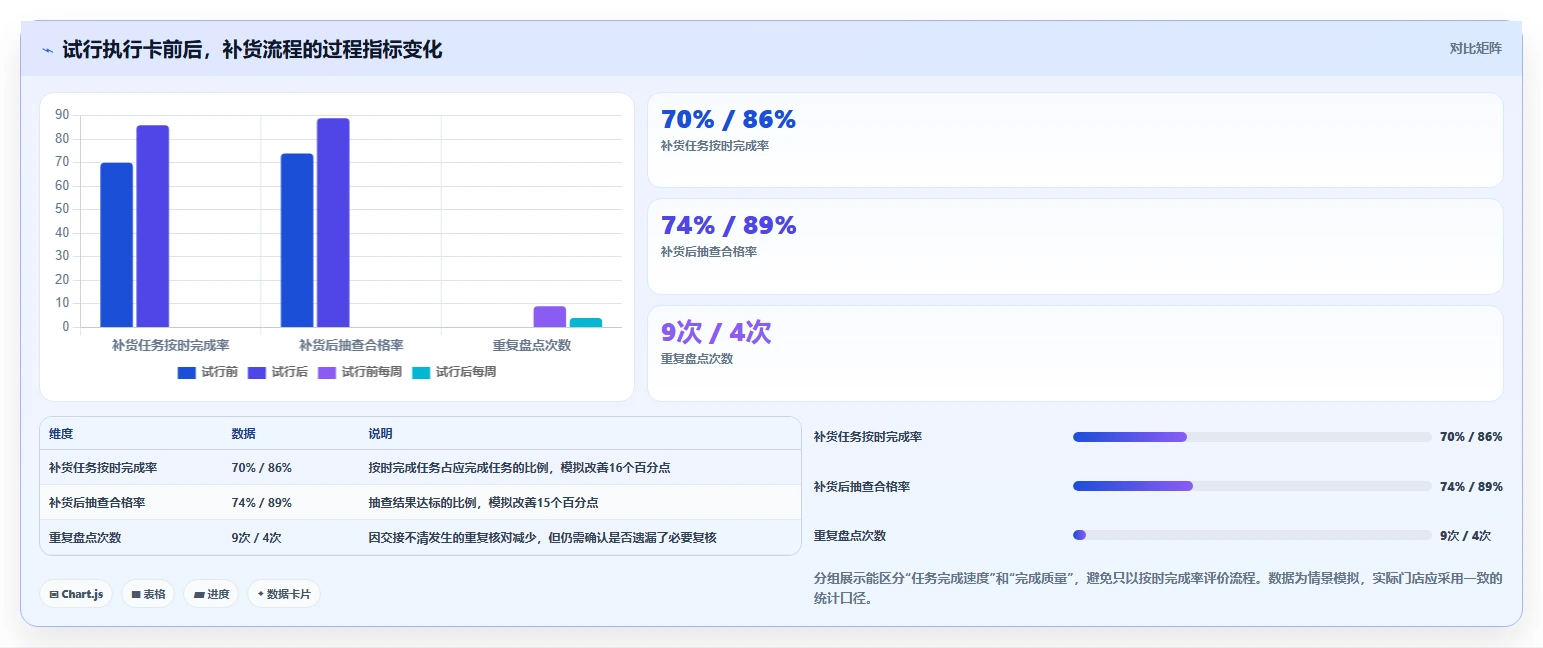
Task: Click the 70% / 86% data card
Action: [1075, 140]
